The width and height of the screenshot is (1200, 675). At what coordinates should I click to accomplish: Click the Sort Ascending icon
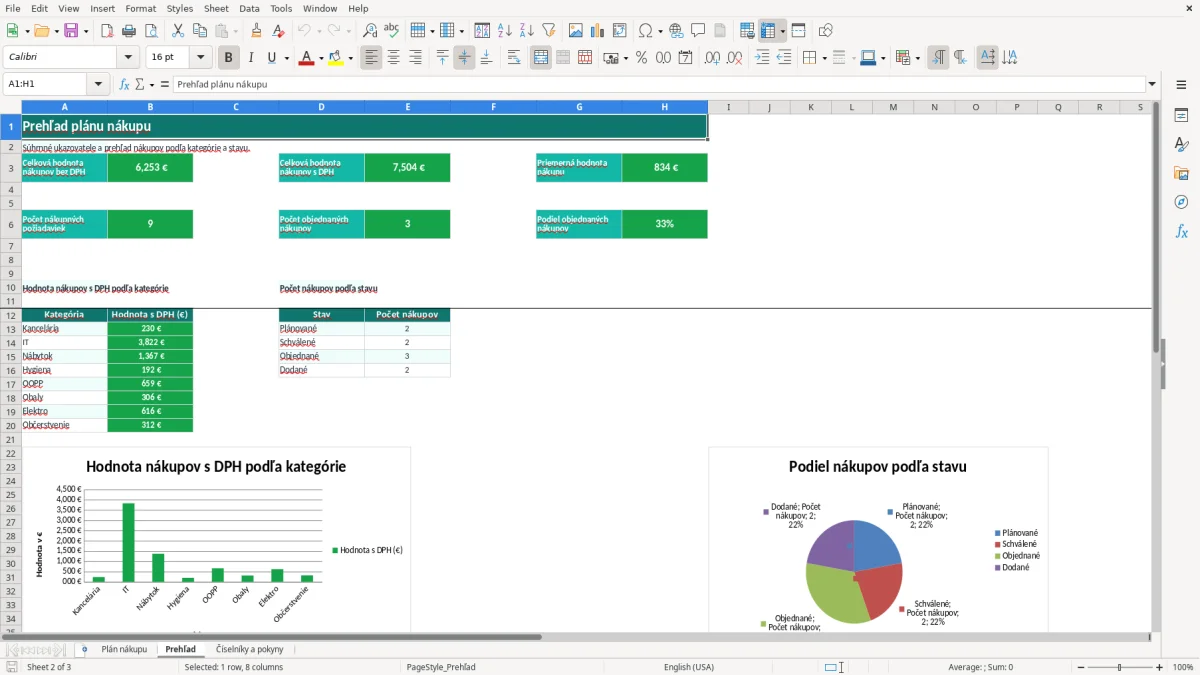coord(505,31)
